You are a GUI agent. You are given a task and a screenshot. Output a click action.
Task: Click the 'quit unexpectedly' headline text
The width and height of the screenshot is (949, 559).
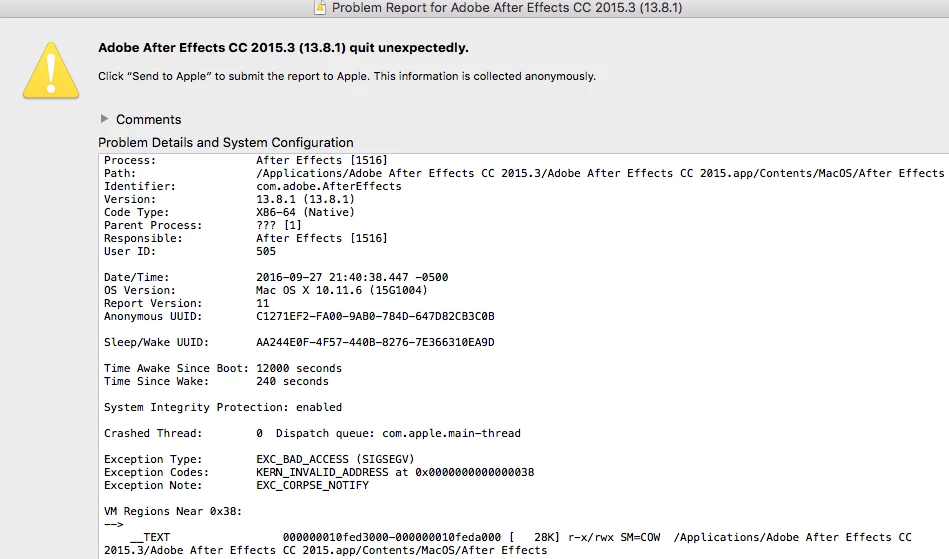283,48
